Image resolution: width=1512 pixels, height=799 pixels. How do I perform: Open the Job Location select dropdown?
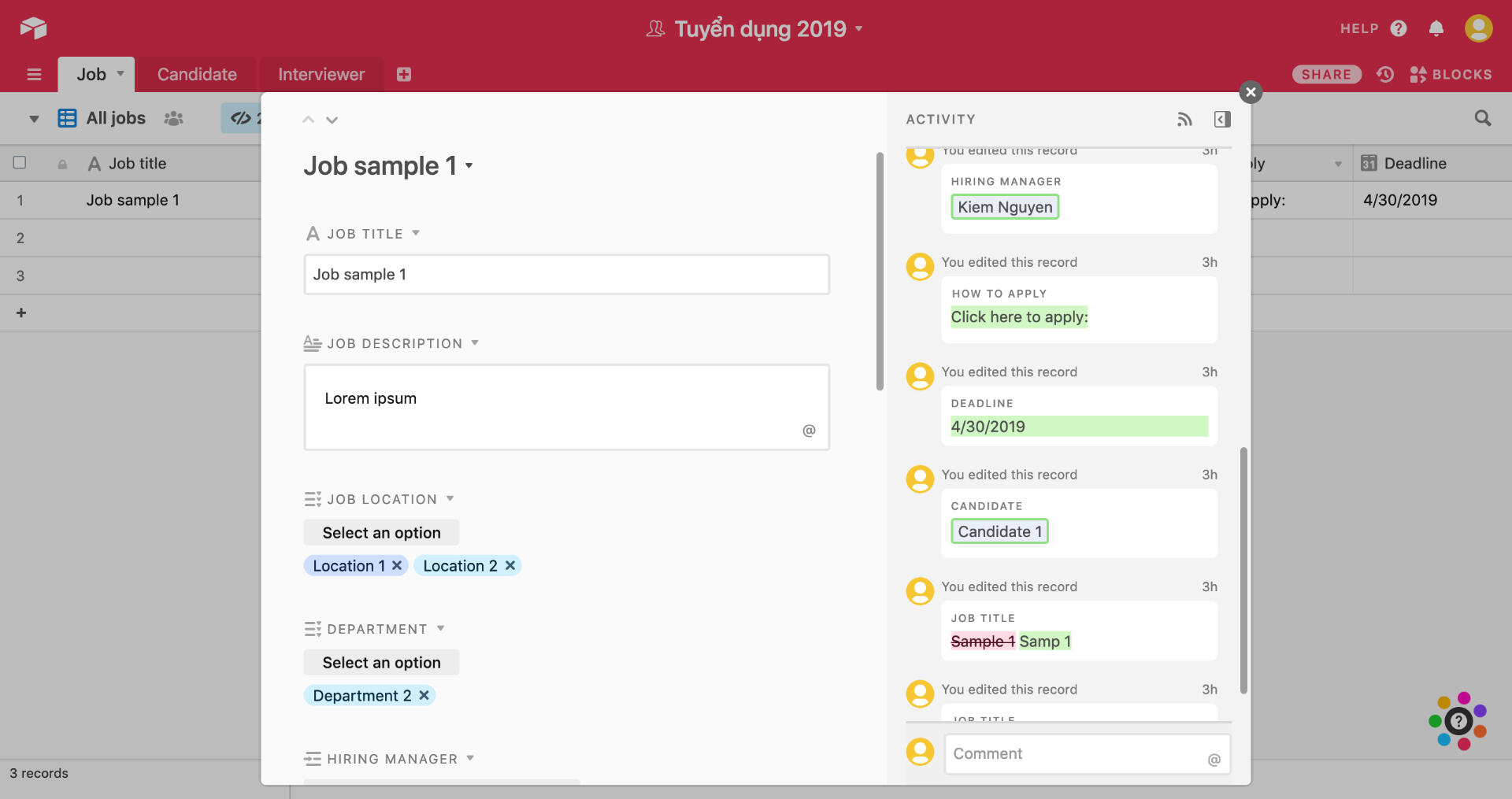click(x=381, y=532)
